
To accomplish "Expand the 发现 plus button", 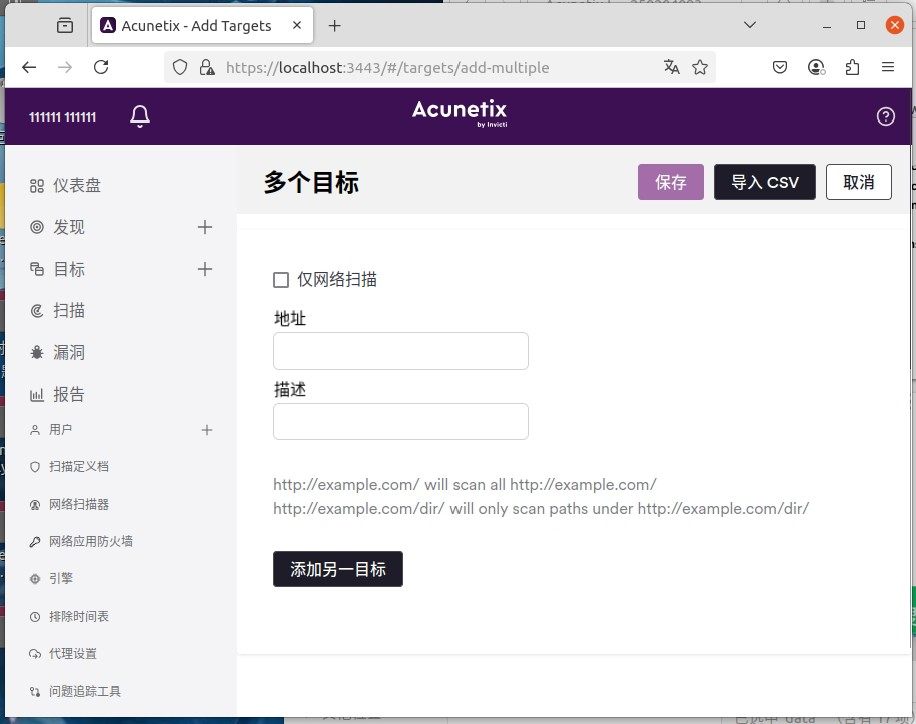I will [205, 227].
